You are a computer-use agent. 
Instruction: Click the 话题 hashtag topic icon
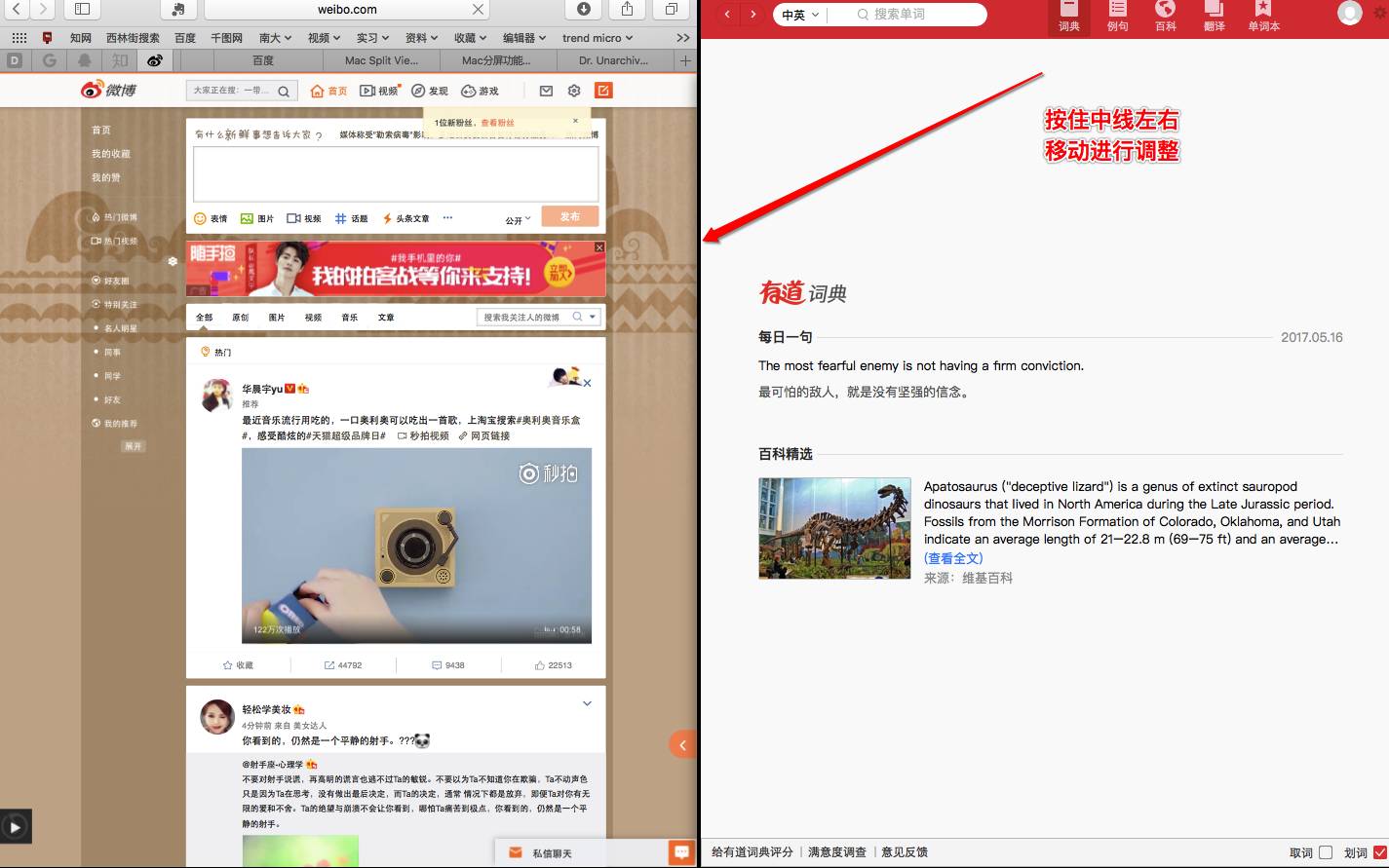[x=341, y=219]
